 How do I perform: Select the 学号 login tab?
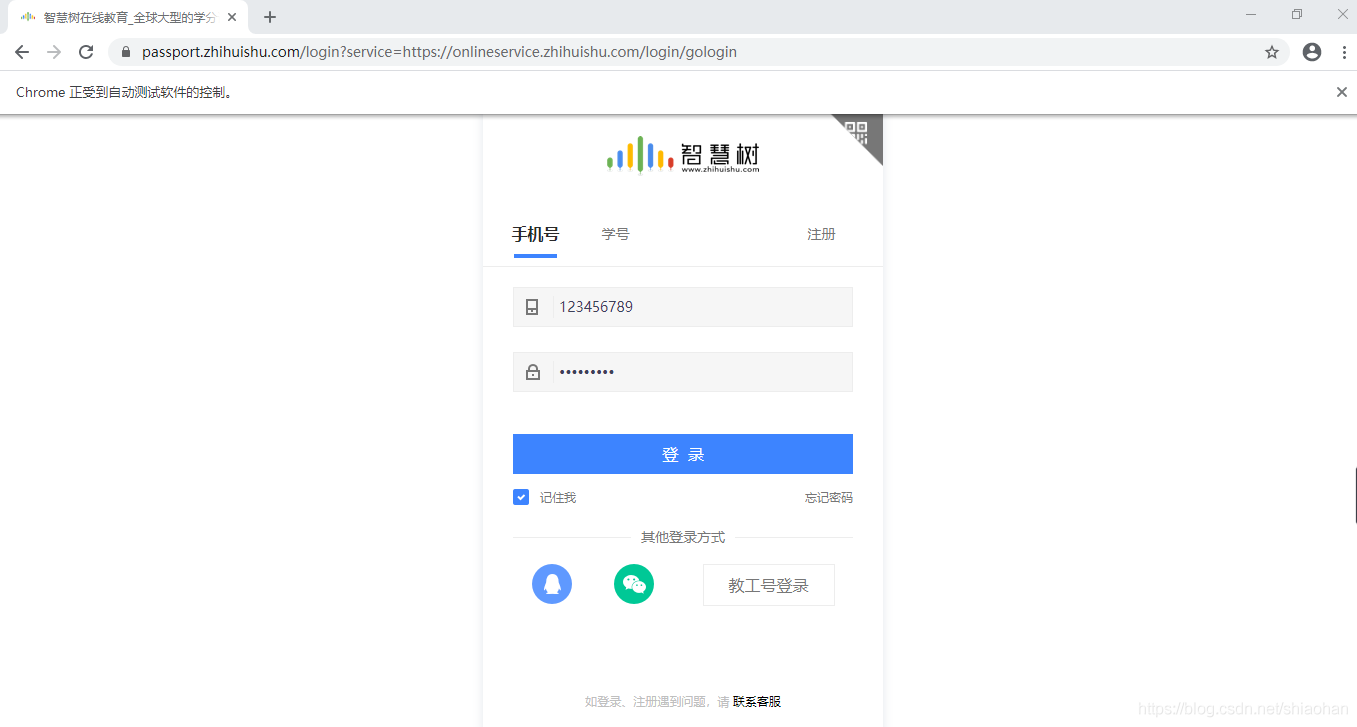pos(615,234)
